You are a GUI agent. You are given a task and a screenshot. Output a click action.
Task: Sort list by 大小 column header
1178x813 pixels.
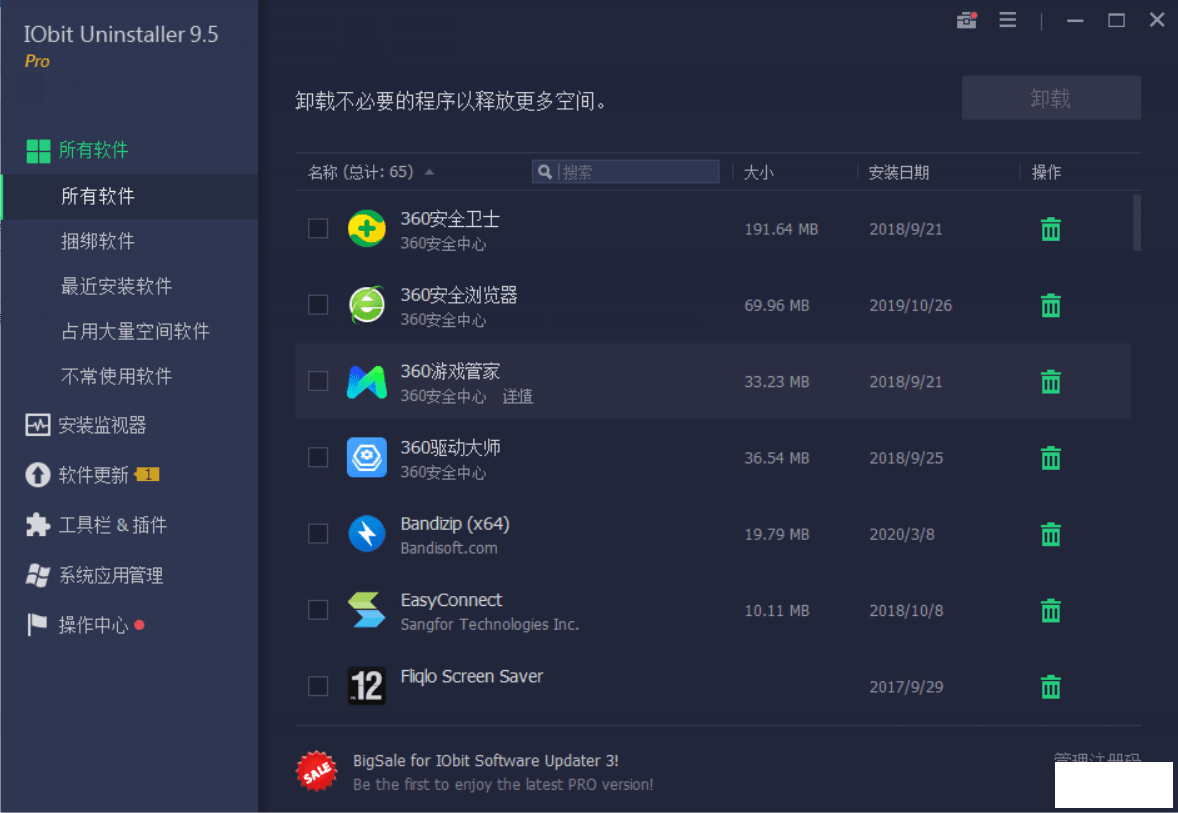(x=758, y=173)
